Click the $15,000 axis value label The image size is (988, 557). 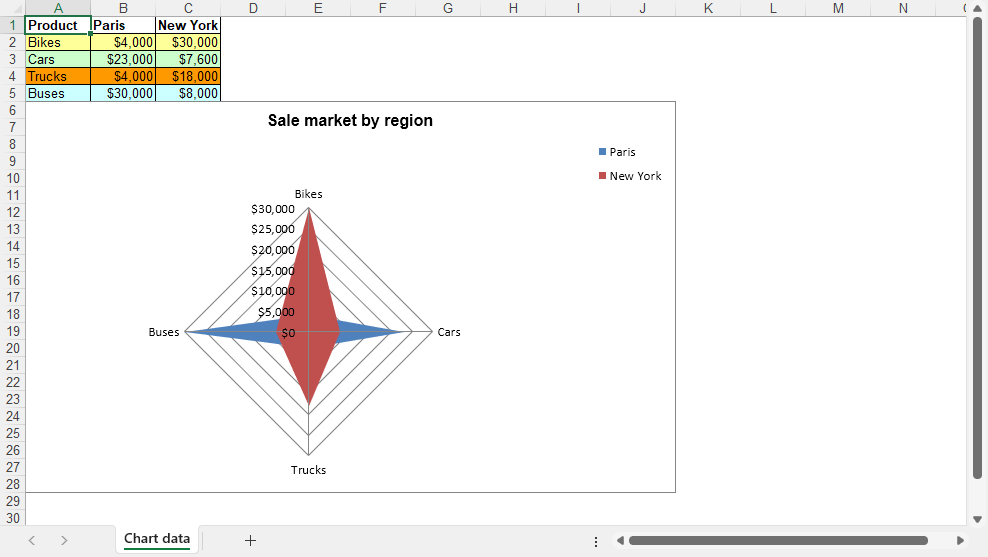click(273, 271)
